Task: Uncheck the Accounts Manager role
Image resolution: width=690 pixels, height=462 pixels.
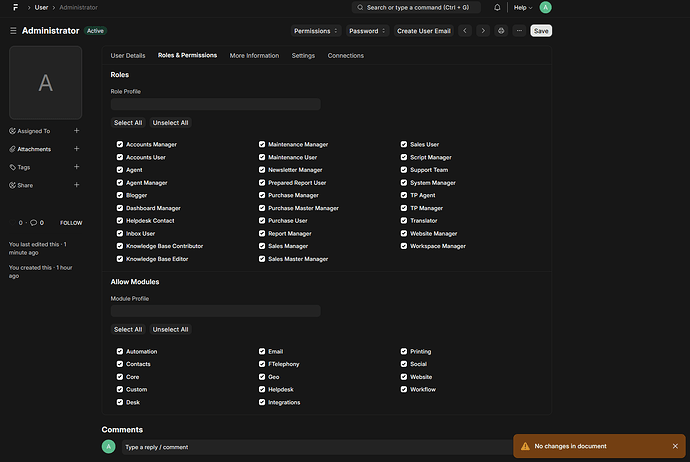Action: (x=120, y=145)
